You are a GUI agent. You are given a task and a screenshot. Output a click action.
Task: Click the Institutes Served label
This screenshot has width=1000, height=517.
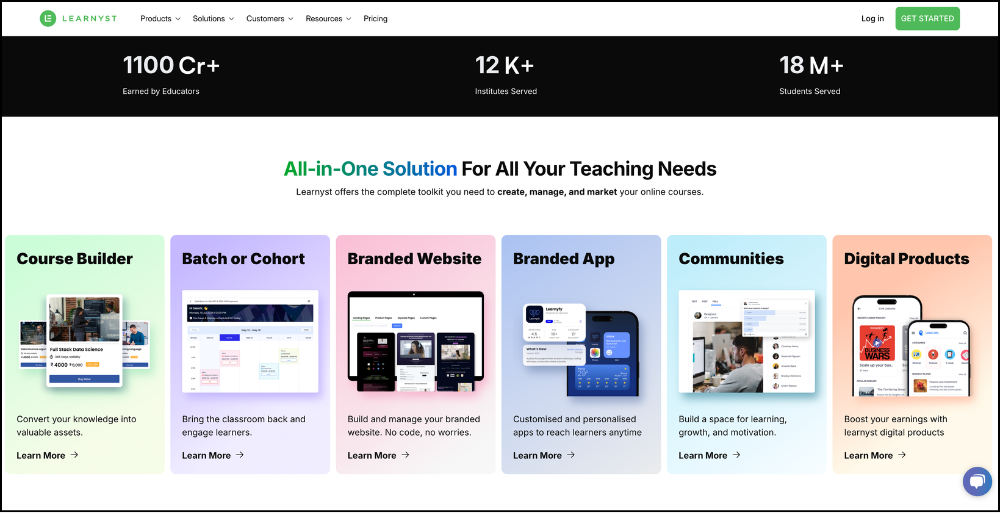[506, 91]
